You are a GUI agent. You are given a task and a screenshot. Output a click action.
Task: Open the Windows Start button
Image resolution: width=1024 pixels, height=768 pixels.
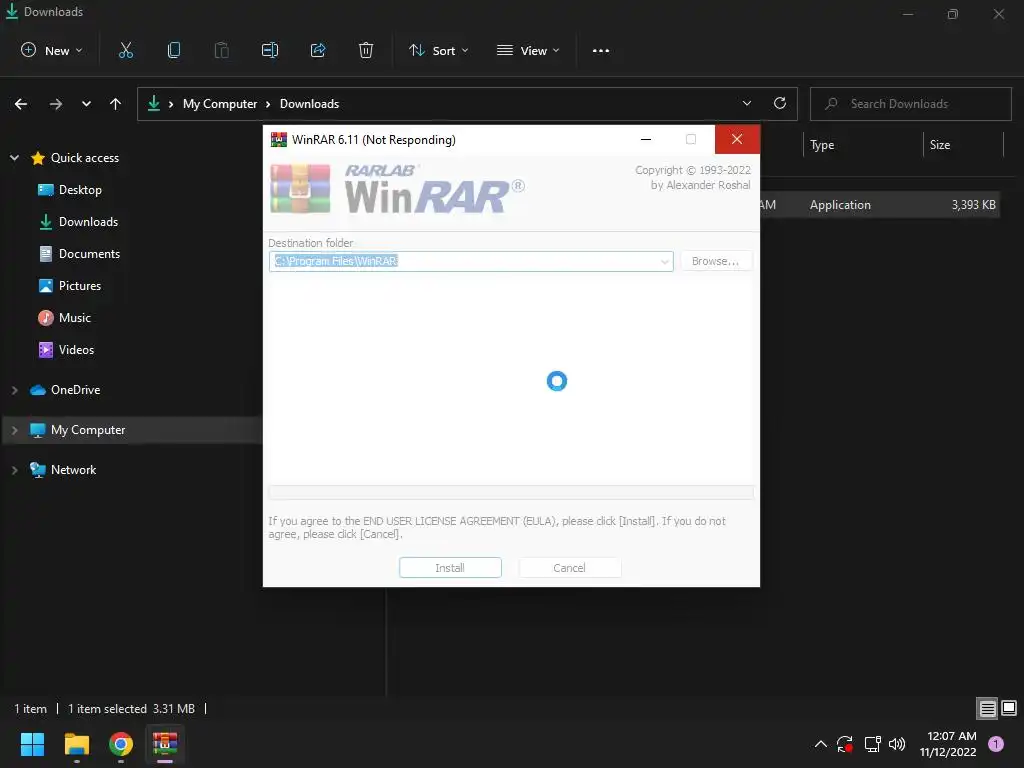pyautogui.click(x=32, y=744)
